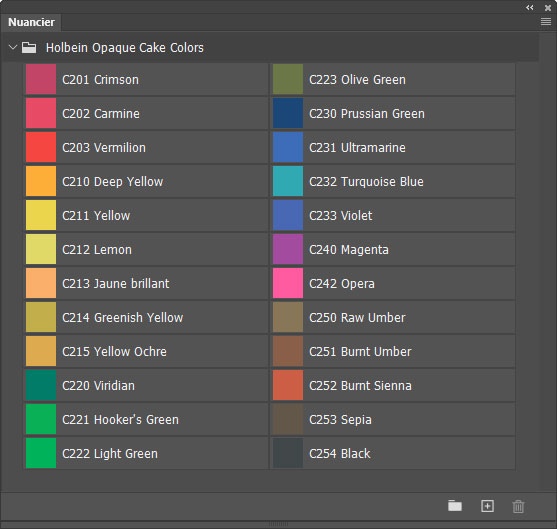The height and width of the screenshot is (529, 557).
Task: Choose the C233 Violet swatch
Action: pos(288,215)
